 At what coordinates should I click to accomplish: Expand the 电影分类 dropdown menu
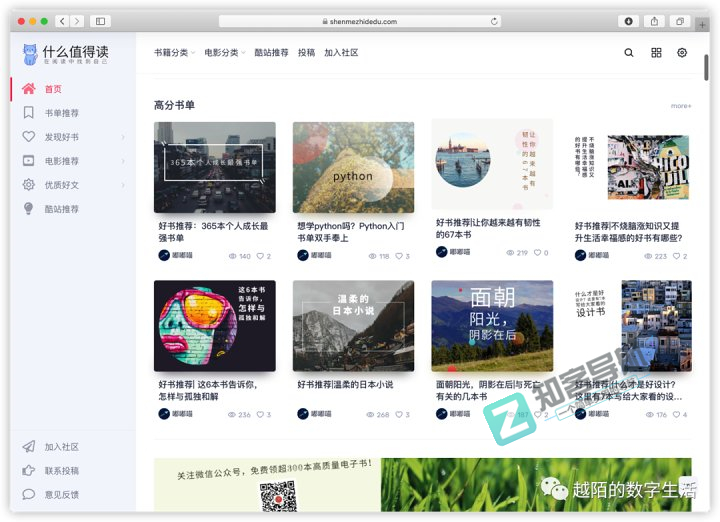tap(224, 53)
